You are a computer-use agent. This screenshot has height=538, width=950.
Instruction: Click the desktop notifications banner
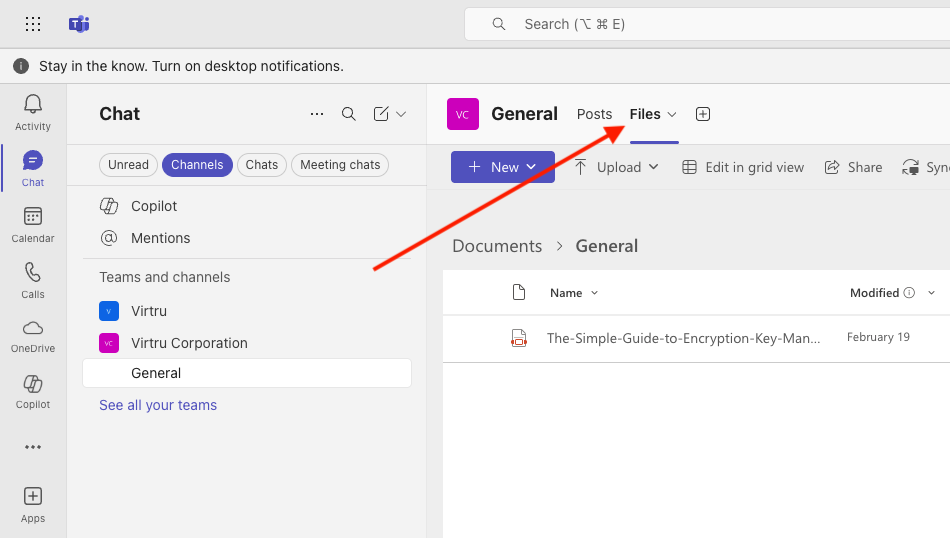(x=475, y=66)
